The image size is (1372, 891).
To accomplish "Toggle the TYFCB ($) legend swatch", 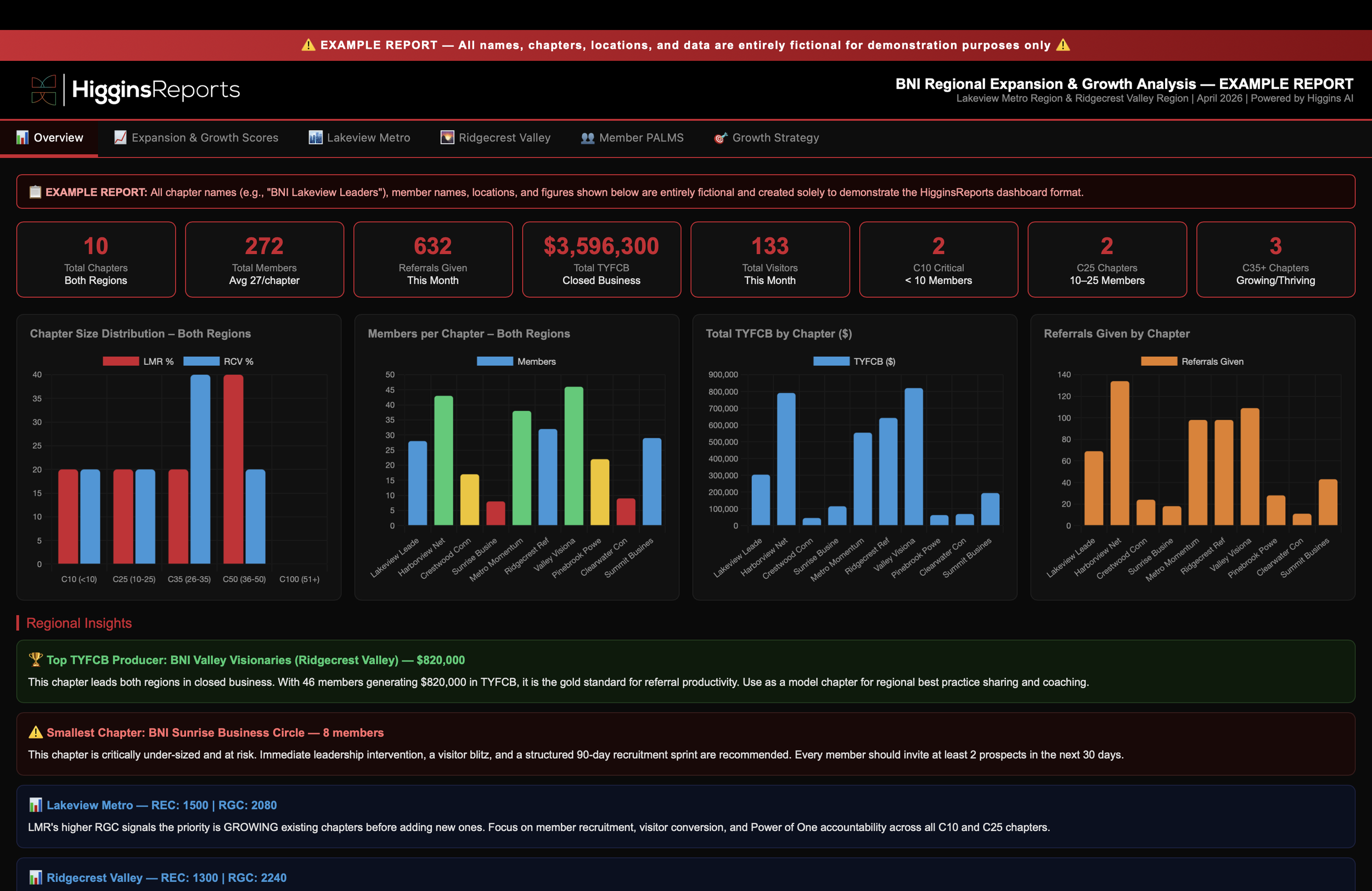I will (831, 362).
